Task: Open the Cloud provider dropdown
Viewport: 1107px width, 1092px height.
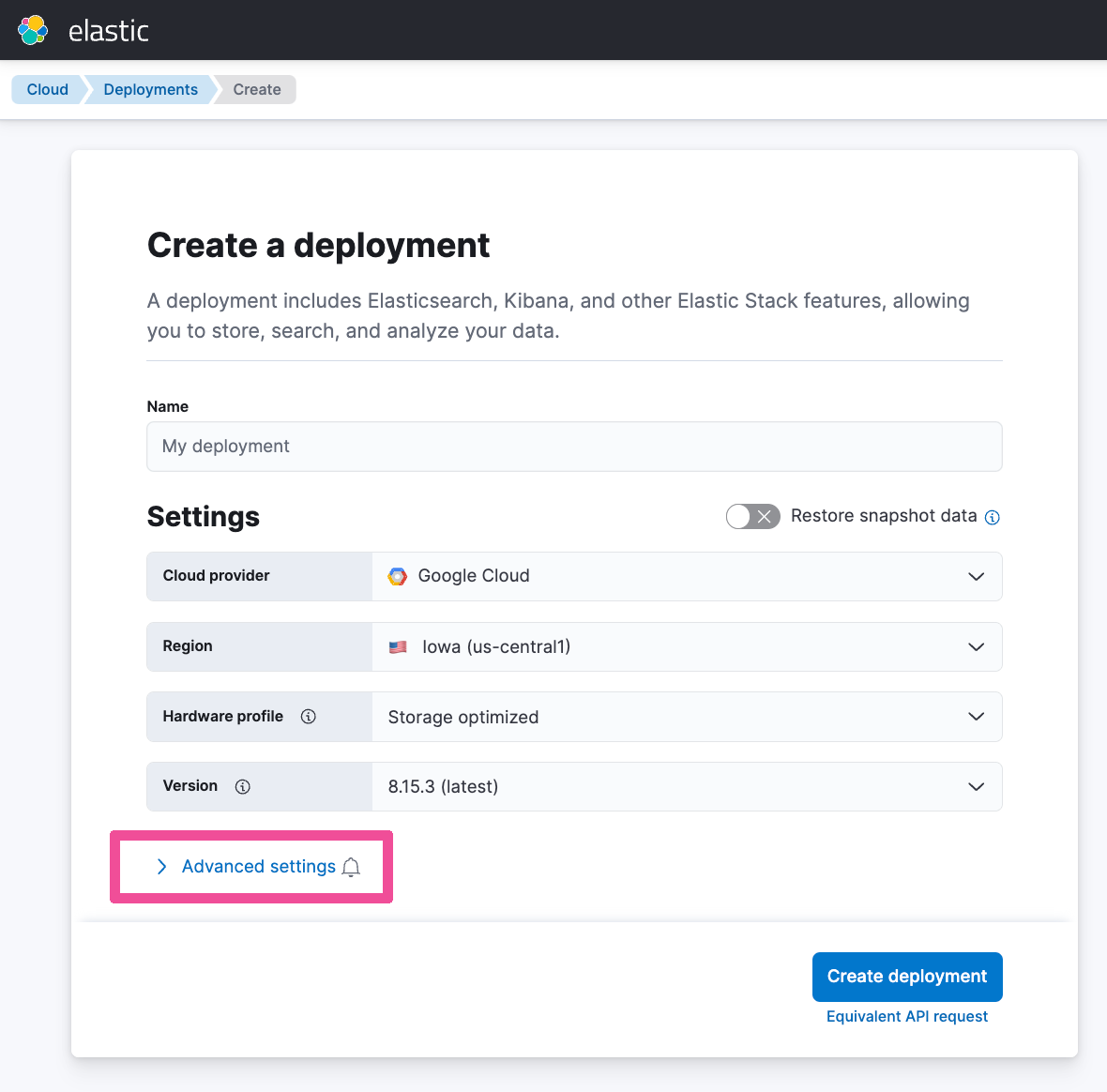Action: pyautogui.click(x=687, y=576)
